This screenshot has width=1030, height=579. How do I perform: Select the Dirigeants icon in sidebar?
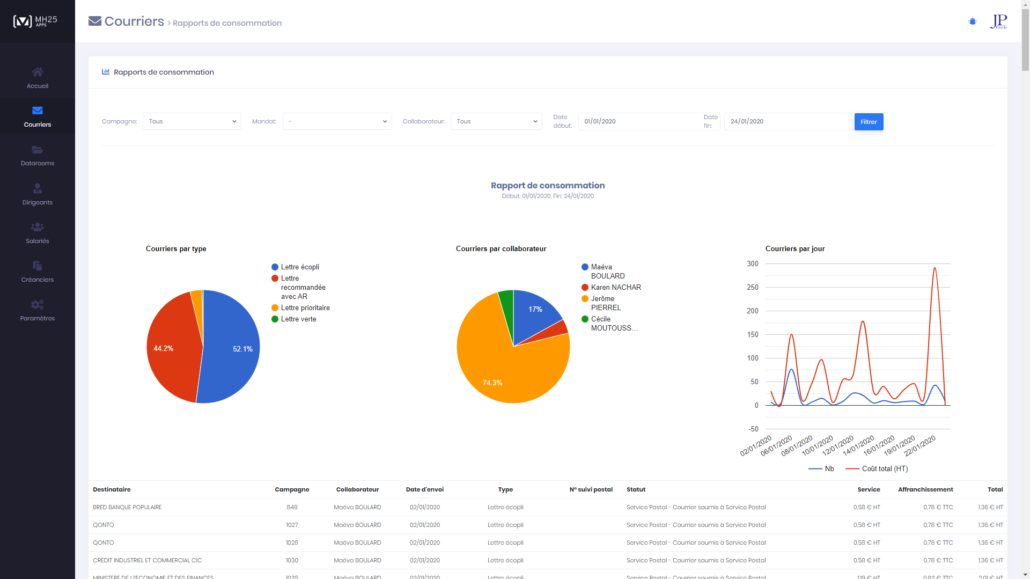click(37, 188)
